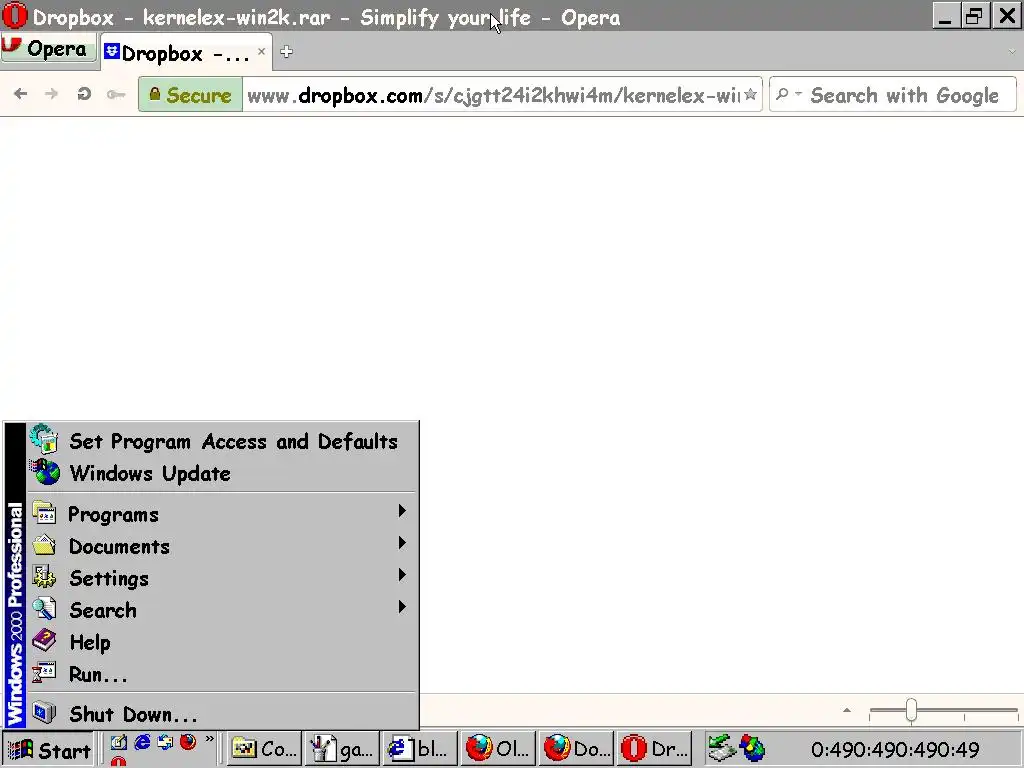Open the Search submenu
The image size is (1024, 768).
222,609
